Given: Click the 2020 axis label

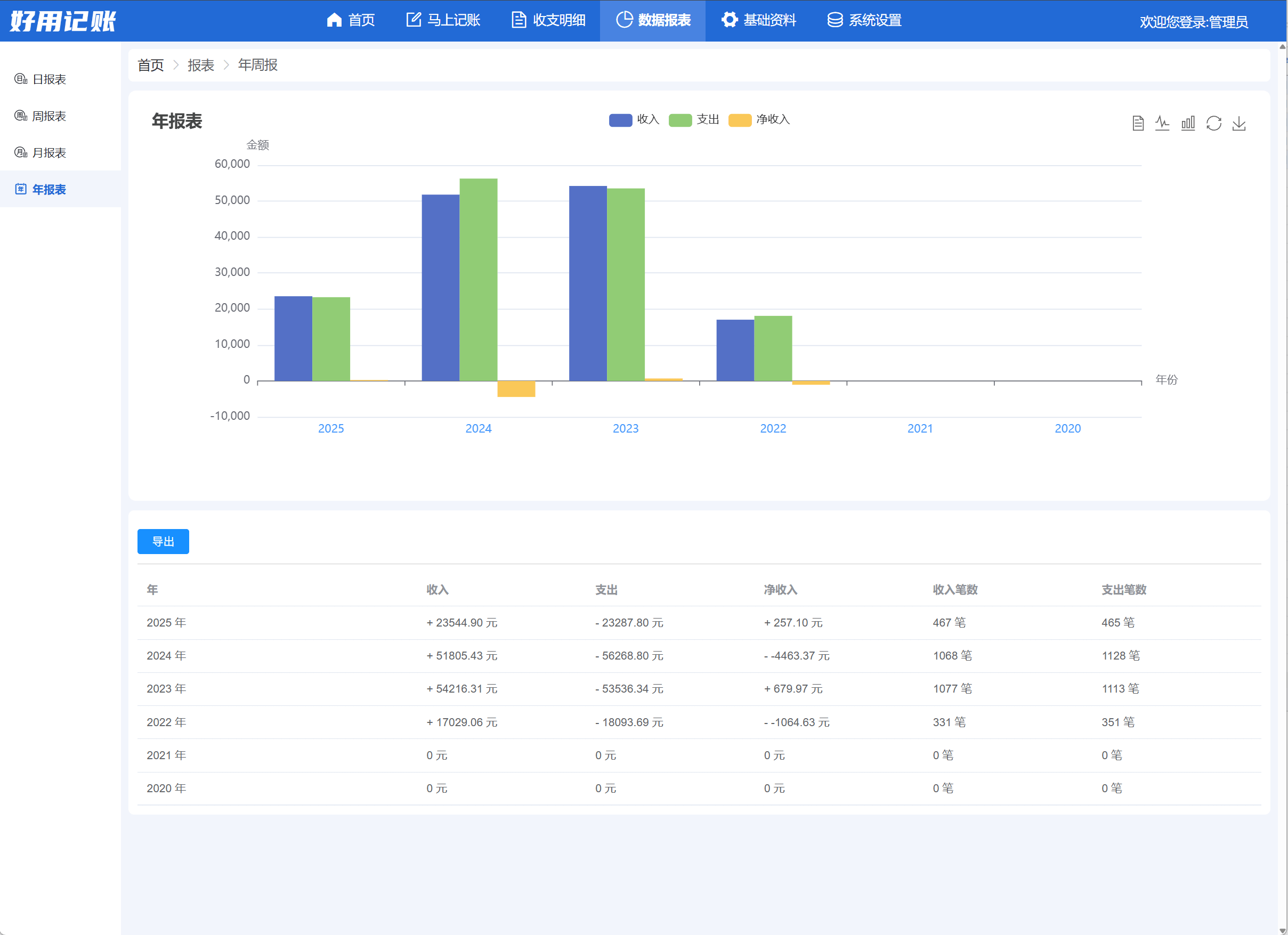Looking at the screenshot, I should tap(1068, 429).
